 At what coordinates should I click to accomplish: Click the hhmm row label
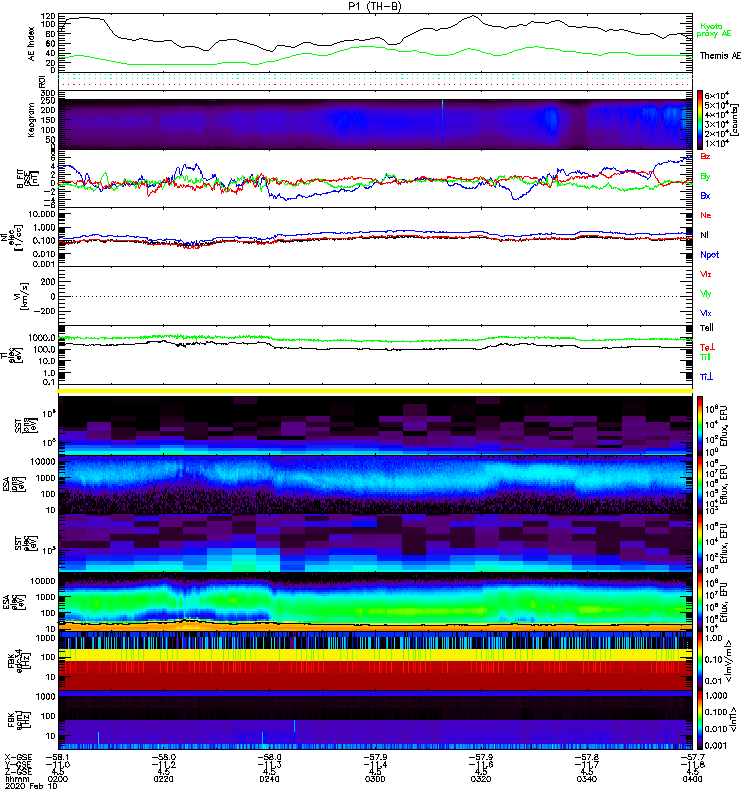tap(16, 779)
